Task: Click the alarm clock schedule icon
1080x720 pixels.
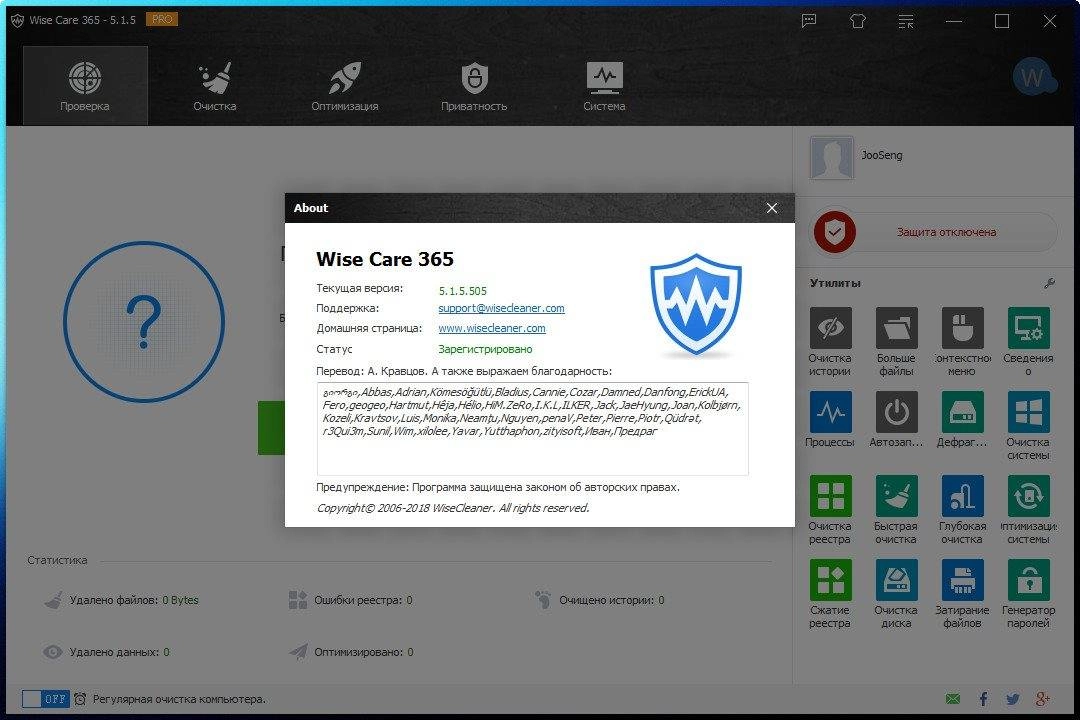Action: 80,699
